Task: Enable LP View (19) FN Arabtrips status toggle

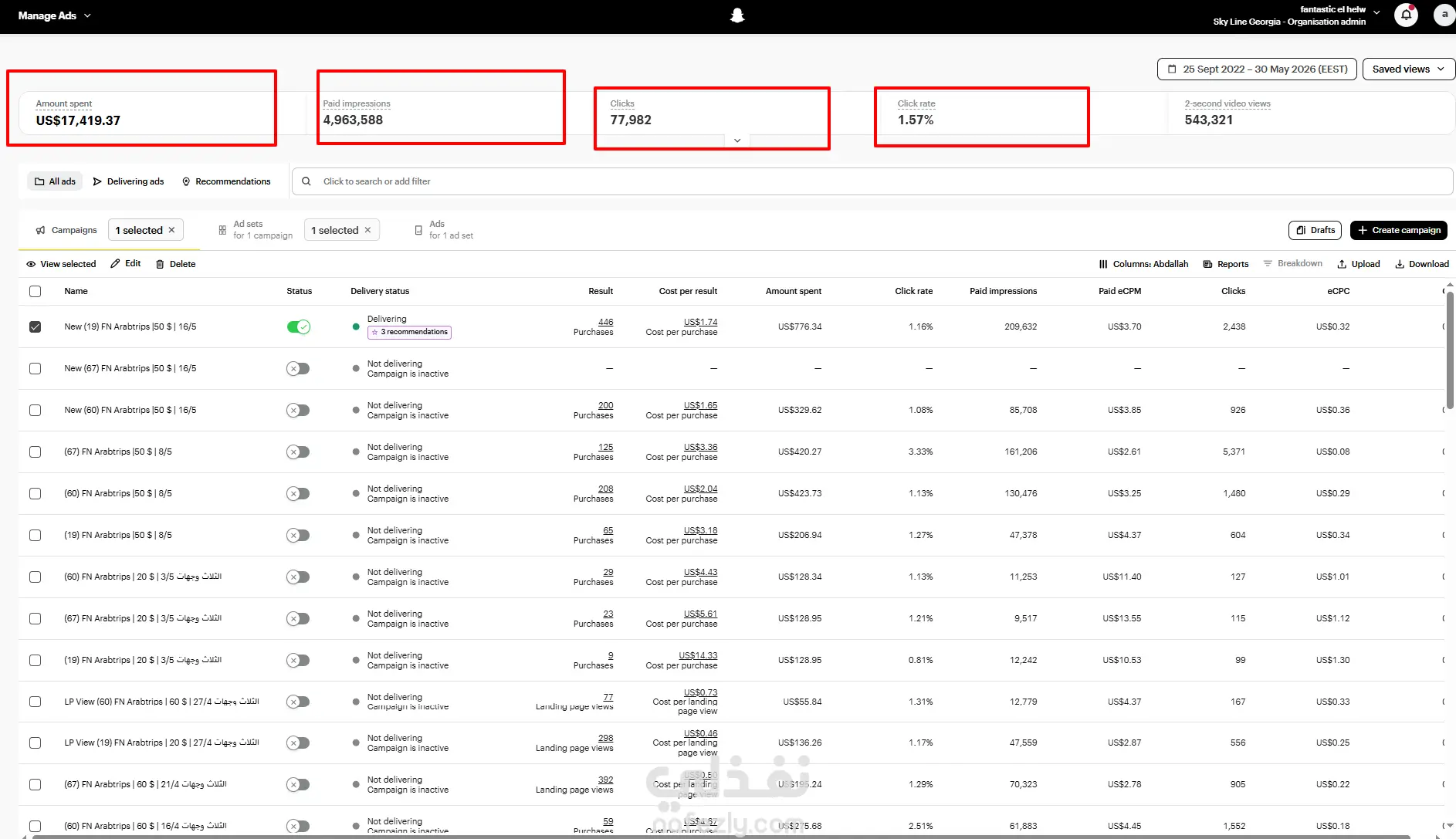Action: click(x=298, y=743)
